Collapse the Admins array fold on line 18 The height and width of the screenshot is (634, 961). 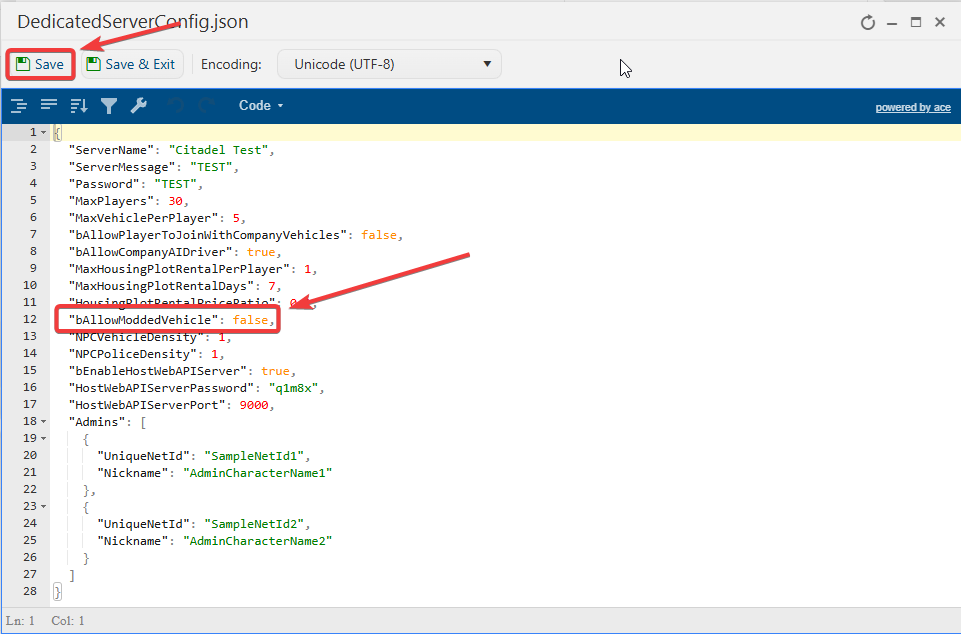point(44,421)
